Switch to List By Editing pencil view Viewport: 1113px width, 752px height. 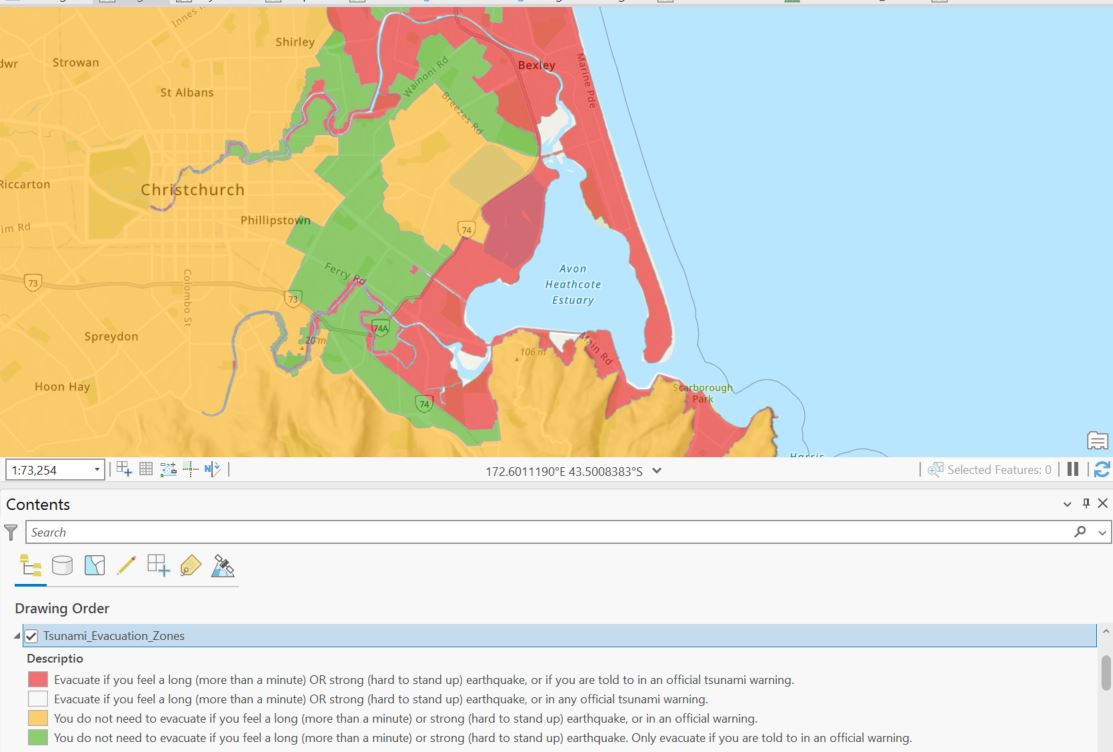pyautogui.click(x=126, y=566)
